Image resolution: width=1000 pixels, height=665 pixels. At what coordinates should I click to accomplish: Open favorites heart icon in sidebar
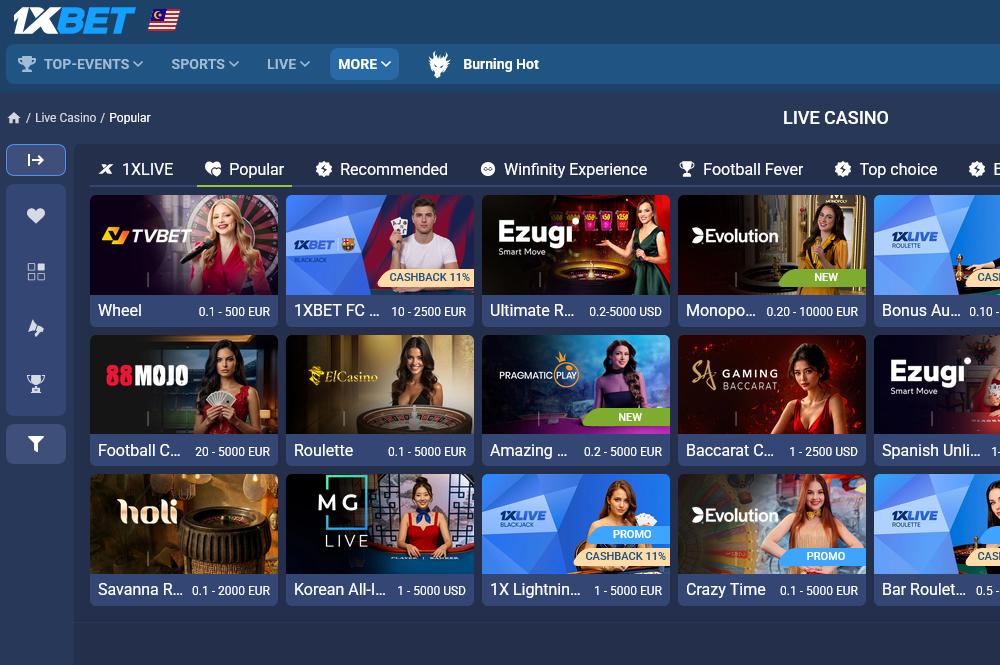(36, 216)
